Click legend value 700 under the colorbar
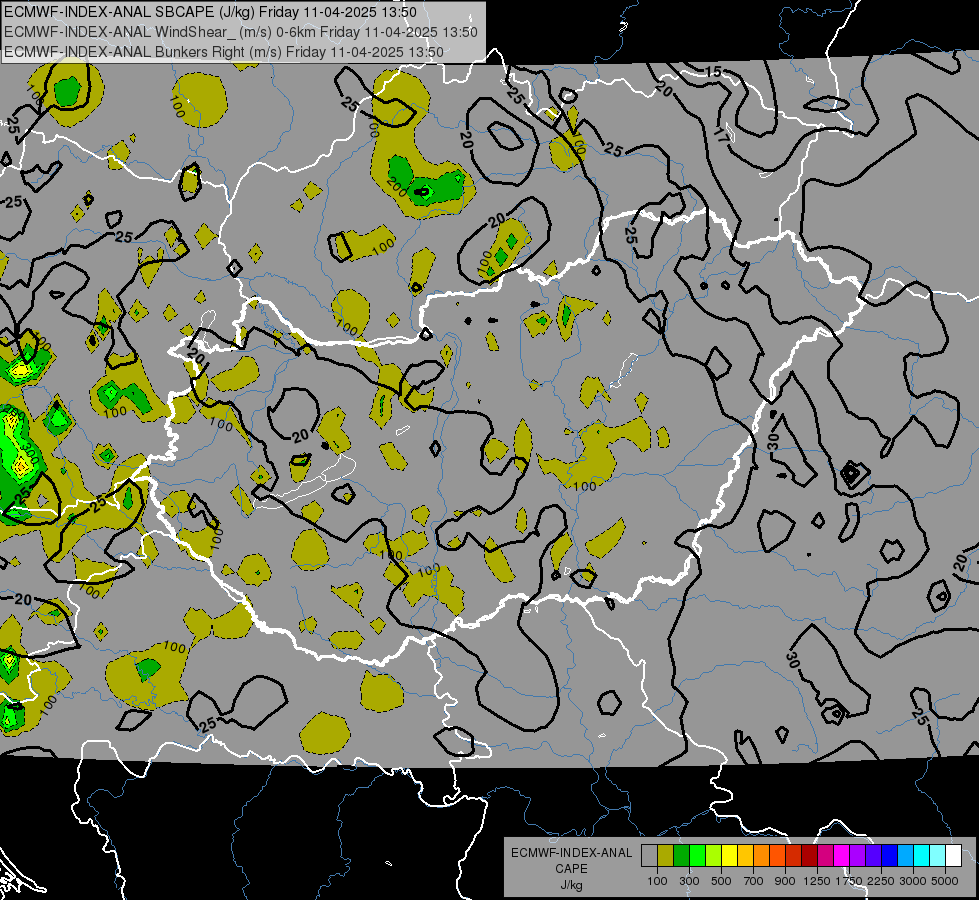 pos(754,881)
